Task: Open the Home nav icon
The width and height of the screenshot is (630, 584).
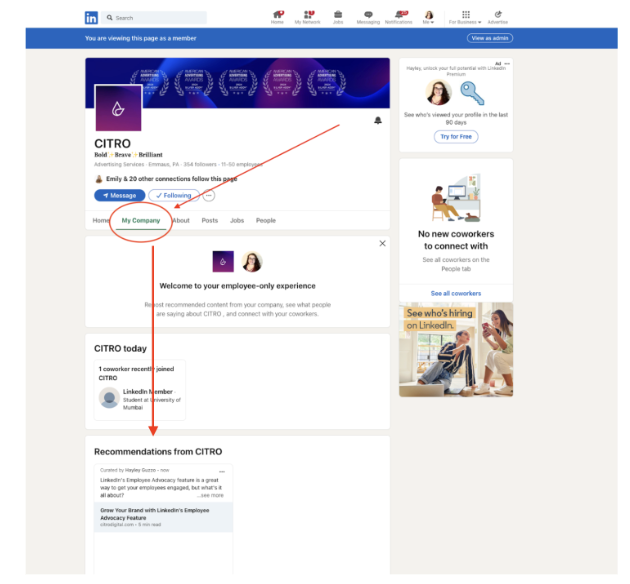Action: coord(277,17)
